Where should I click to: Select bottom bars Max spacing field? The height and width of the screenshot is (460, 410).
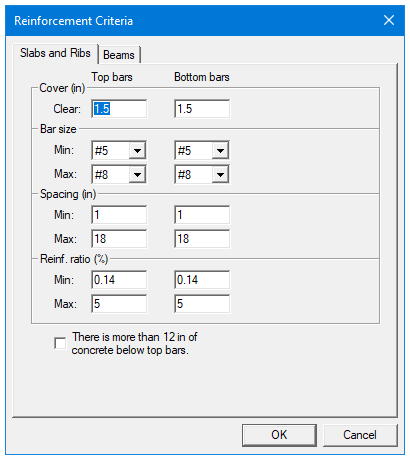pos(202,239)
